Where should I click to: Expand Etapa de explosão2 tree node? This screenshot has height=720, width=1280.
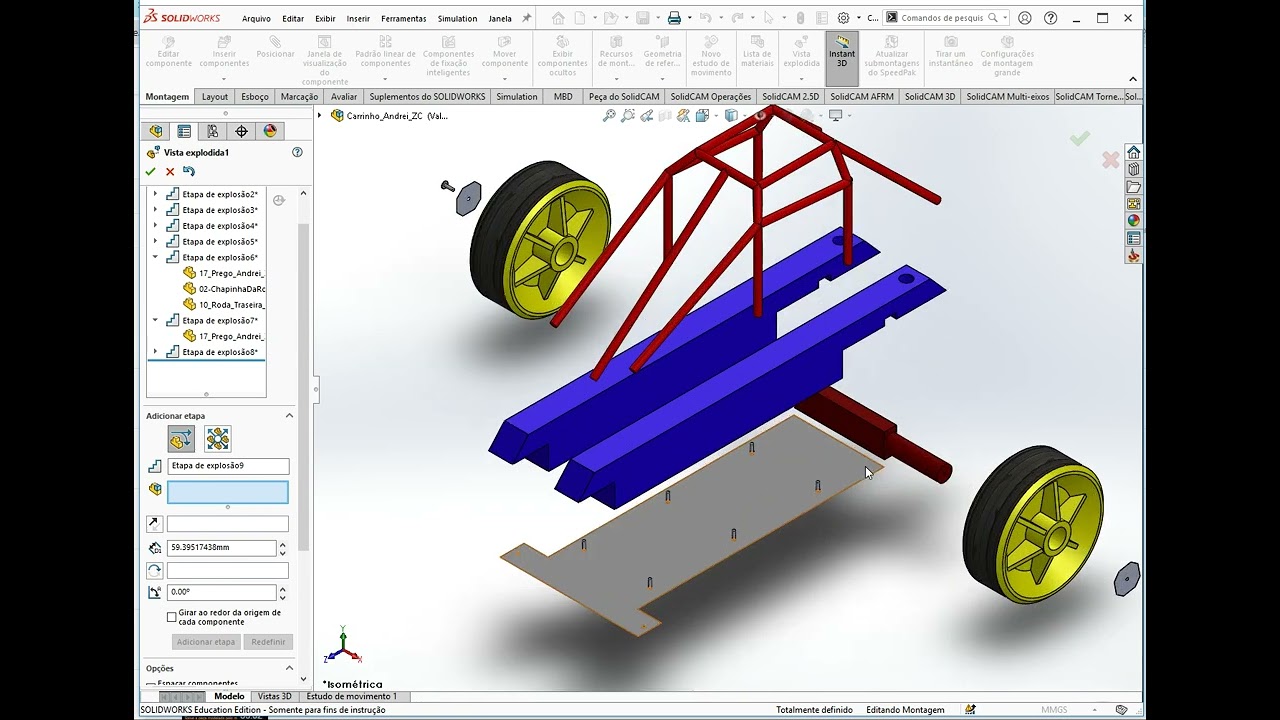point(155,194)
